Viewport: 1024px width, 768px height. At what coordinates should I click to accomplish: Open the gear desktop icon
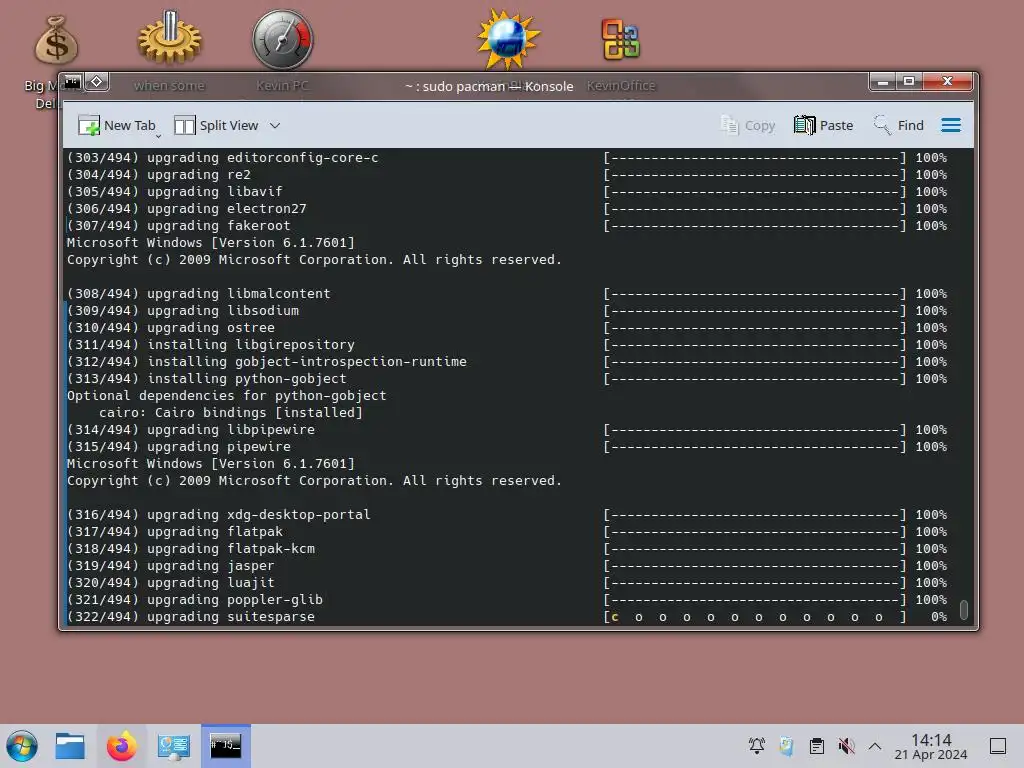pos(170,38)
